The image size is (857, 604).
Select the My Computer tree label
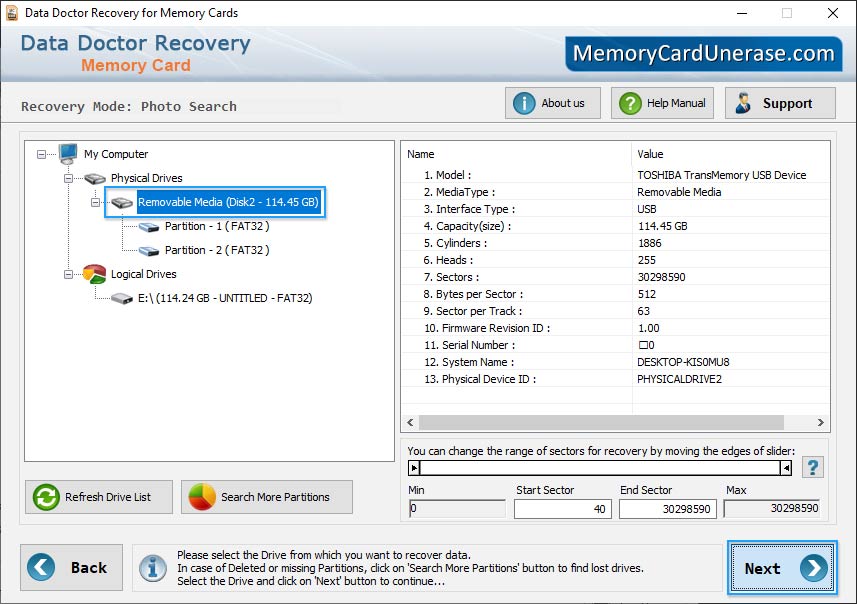tap(116, 154)
